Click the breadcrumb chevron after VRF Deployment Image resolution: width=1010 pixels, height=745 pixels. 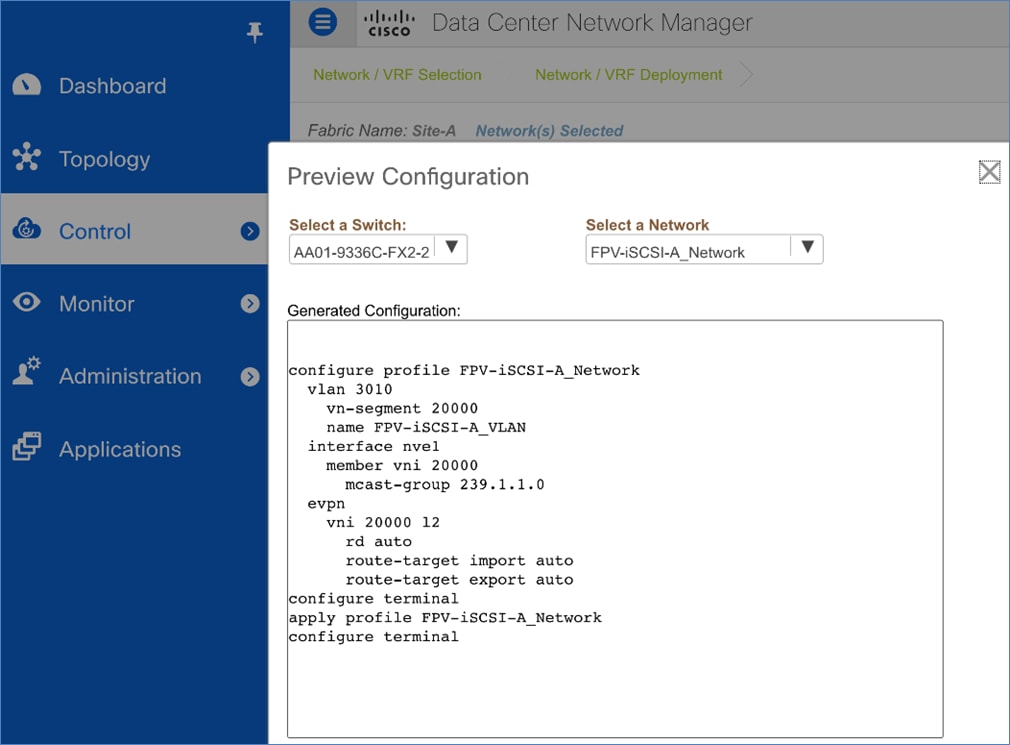746,75
